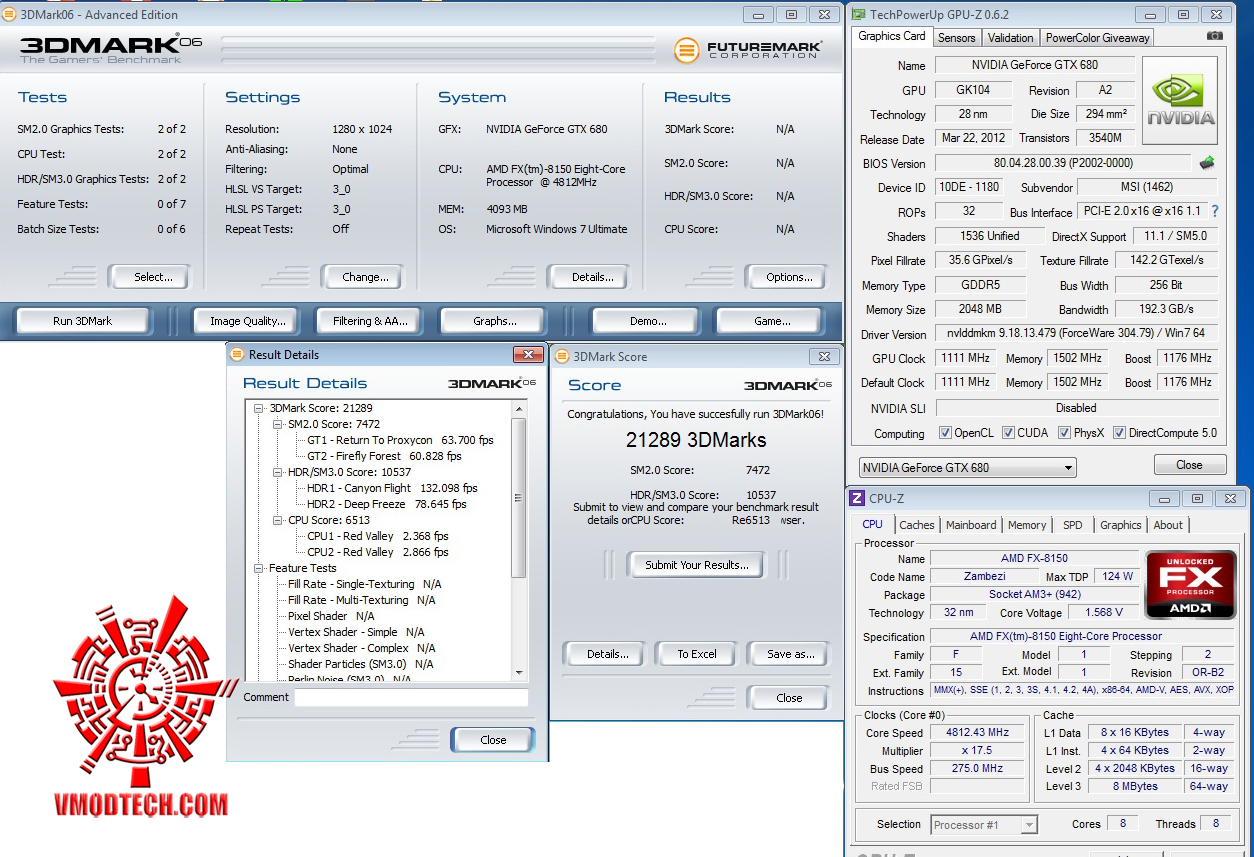Click the Change settings button
Screen dimensions: 1254x857
click(365, 277)
